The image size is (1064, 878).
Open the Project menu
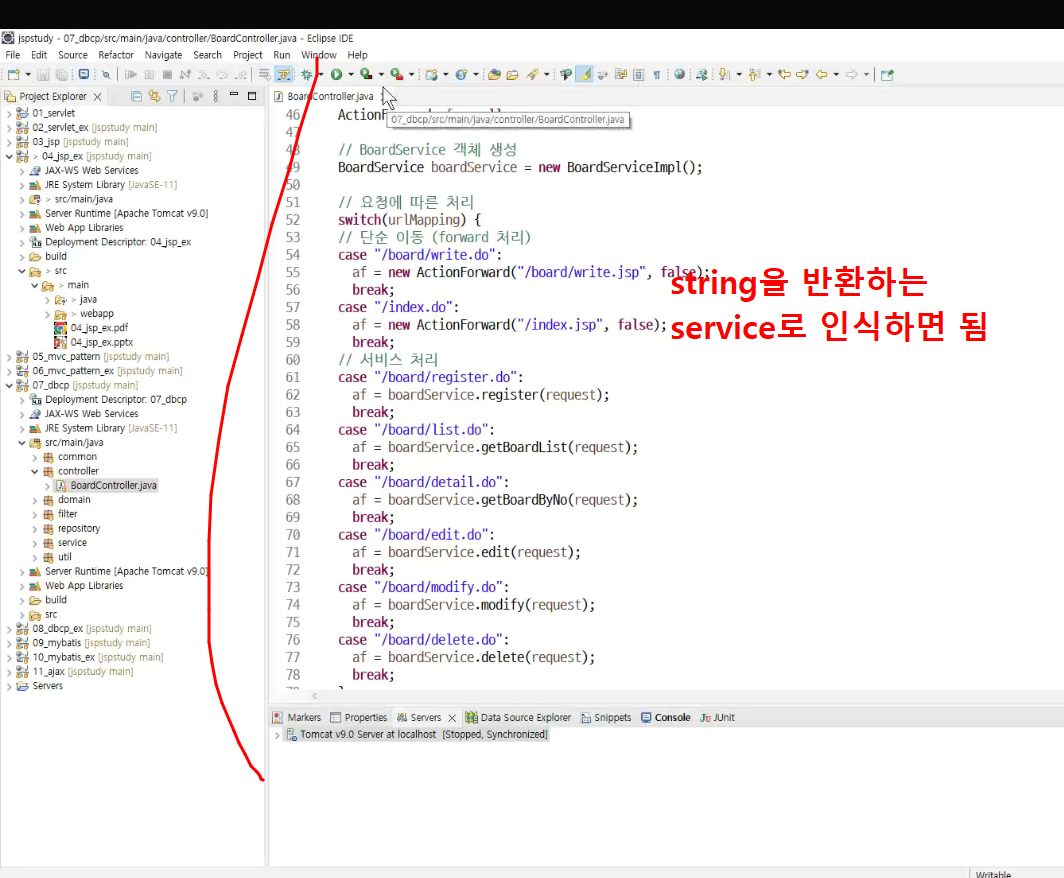(248, 55)
